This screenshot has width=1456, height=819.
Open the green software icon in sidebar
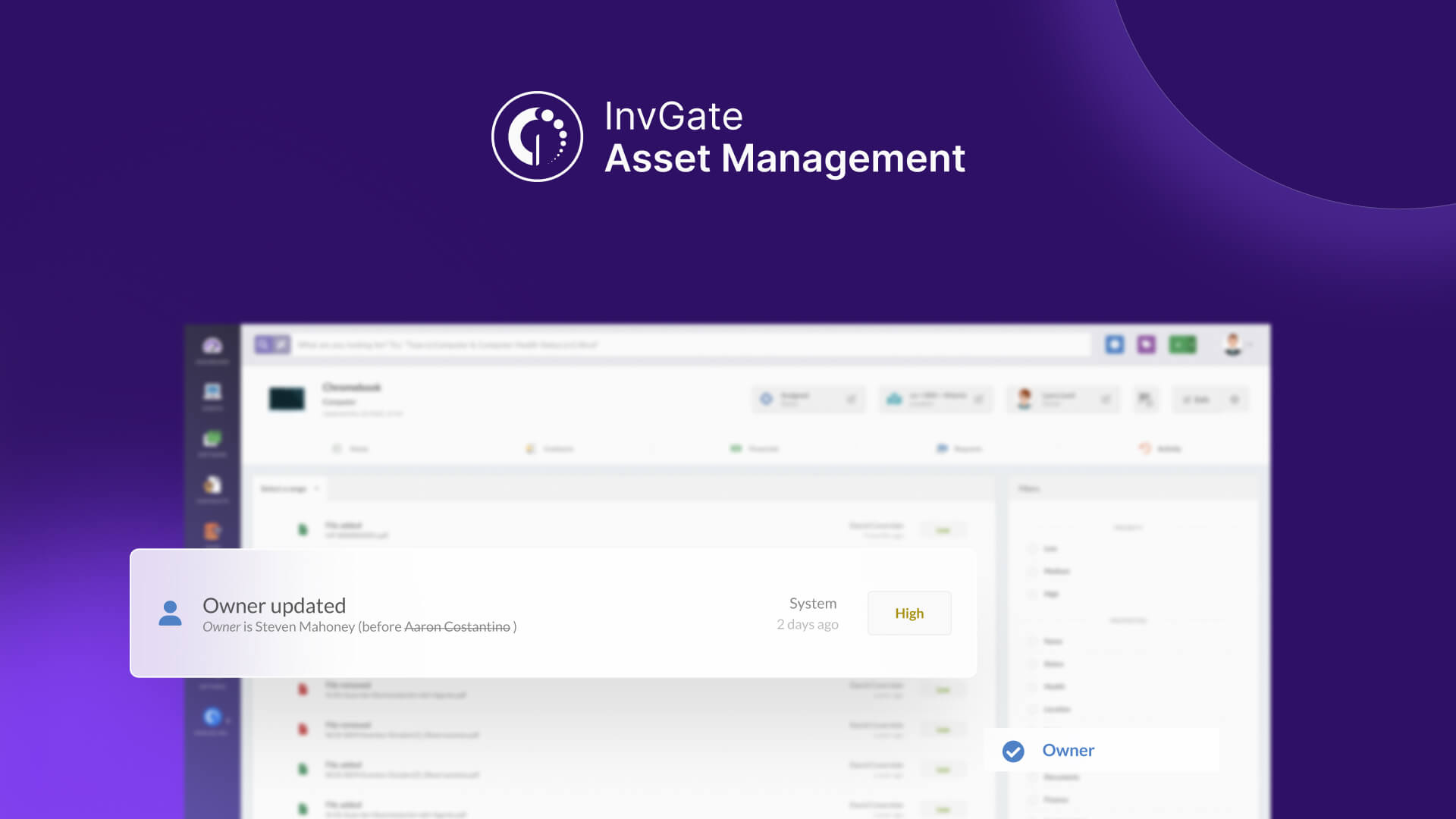tap(212, 438)
